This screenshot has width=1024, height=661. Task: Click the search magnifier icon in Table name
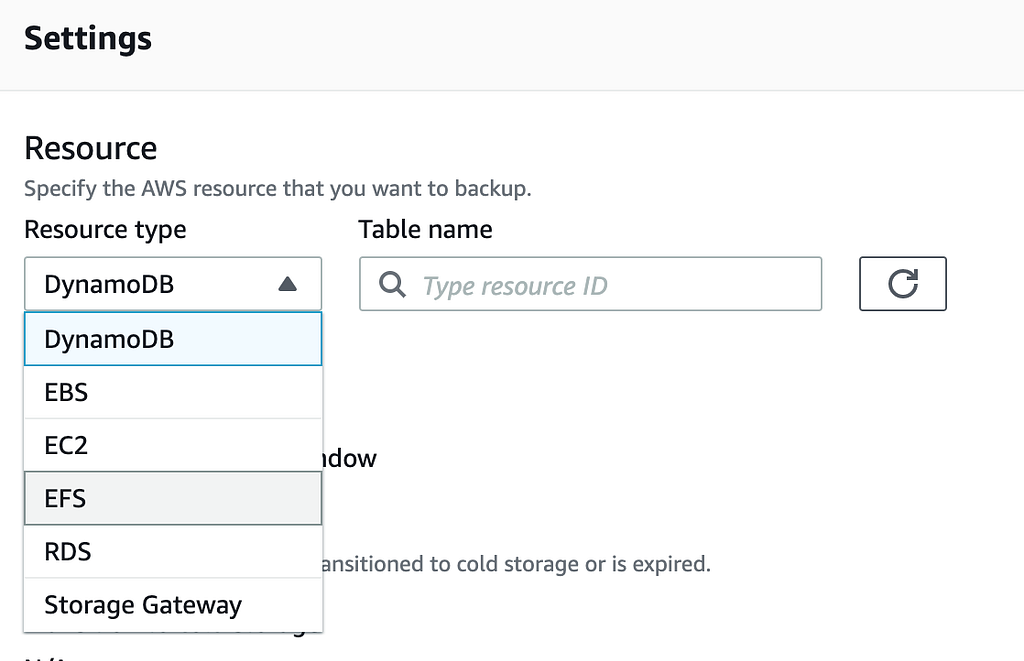coord(392,284)
